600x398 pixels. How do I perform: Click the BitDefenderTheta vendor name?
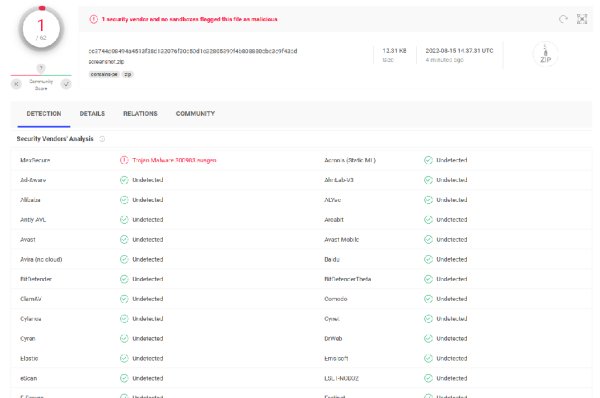pos(347,279)
